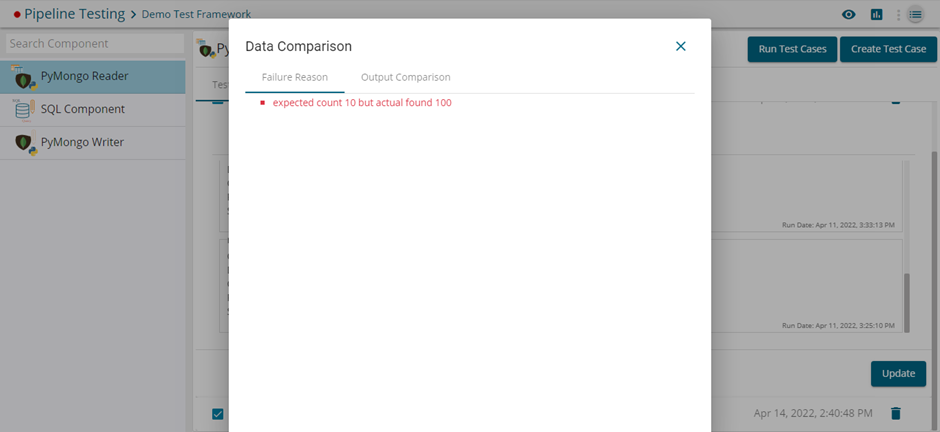Click the PyMongo Writer icon in sidebar
940x432 pixels.
(x=25, y=143)
